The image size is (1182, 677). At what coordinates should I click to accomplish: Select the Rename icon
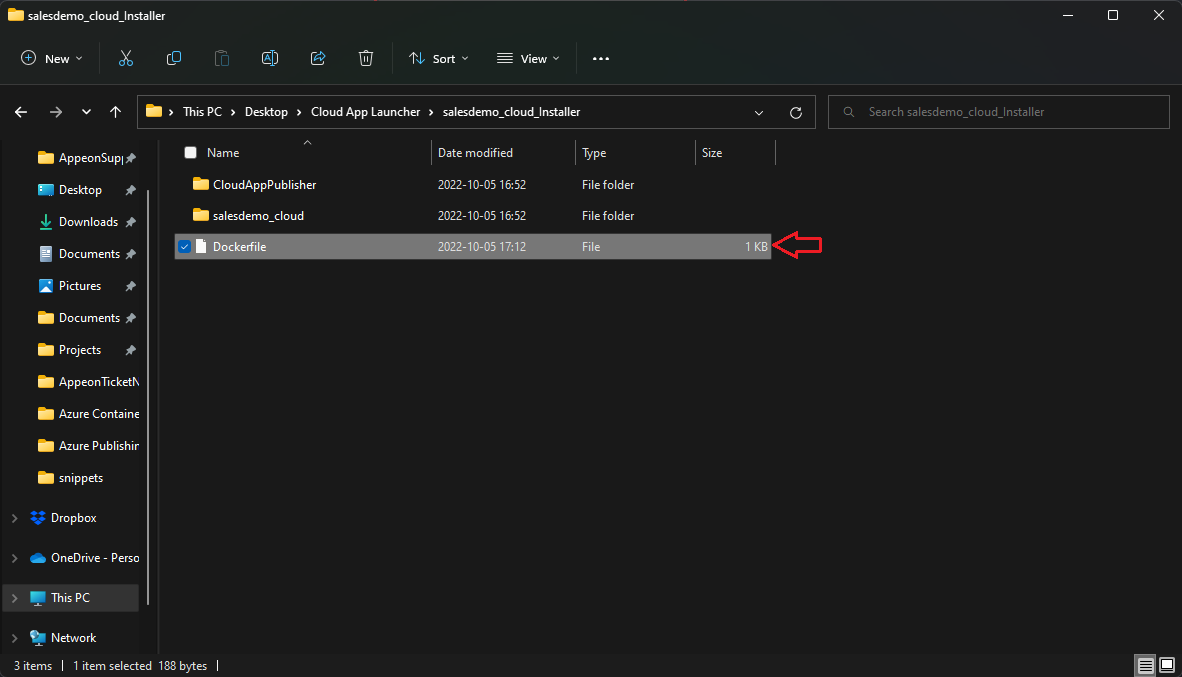point(269,58)
